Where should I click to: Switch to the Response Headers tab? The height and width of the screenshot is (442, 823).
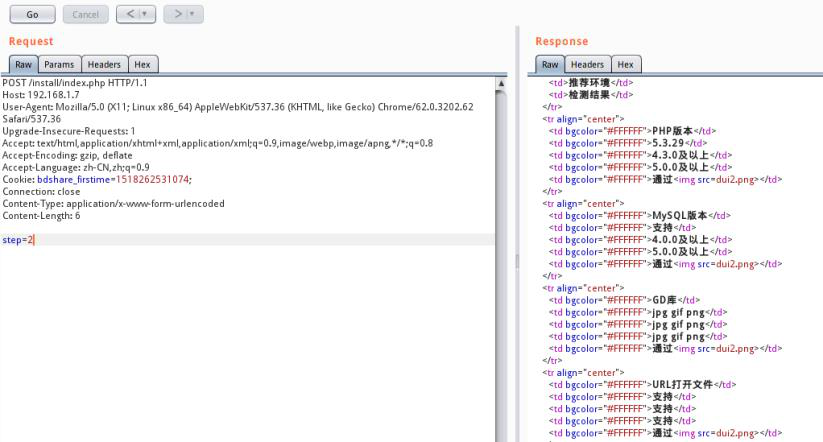pyautogui.click(x=587, y=65)
